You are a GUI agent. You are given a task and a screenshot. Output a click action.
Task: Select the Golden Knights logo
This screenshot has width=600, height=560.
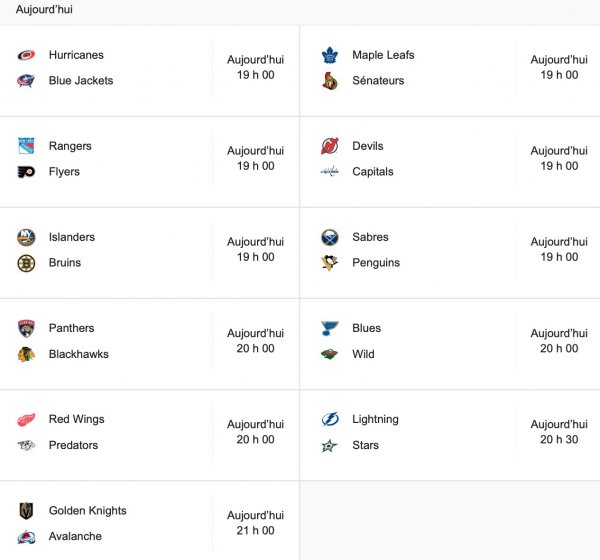pos(26,511)
